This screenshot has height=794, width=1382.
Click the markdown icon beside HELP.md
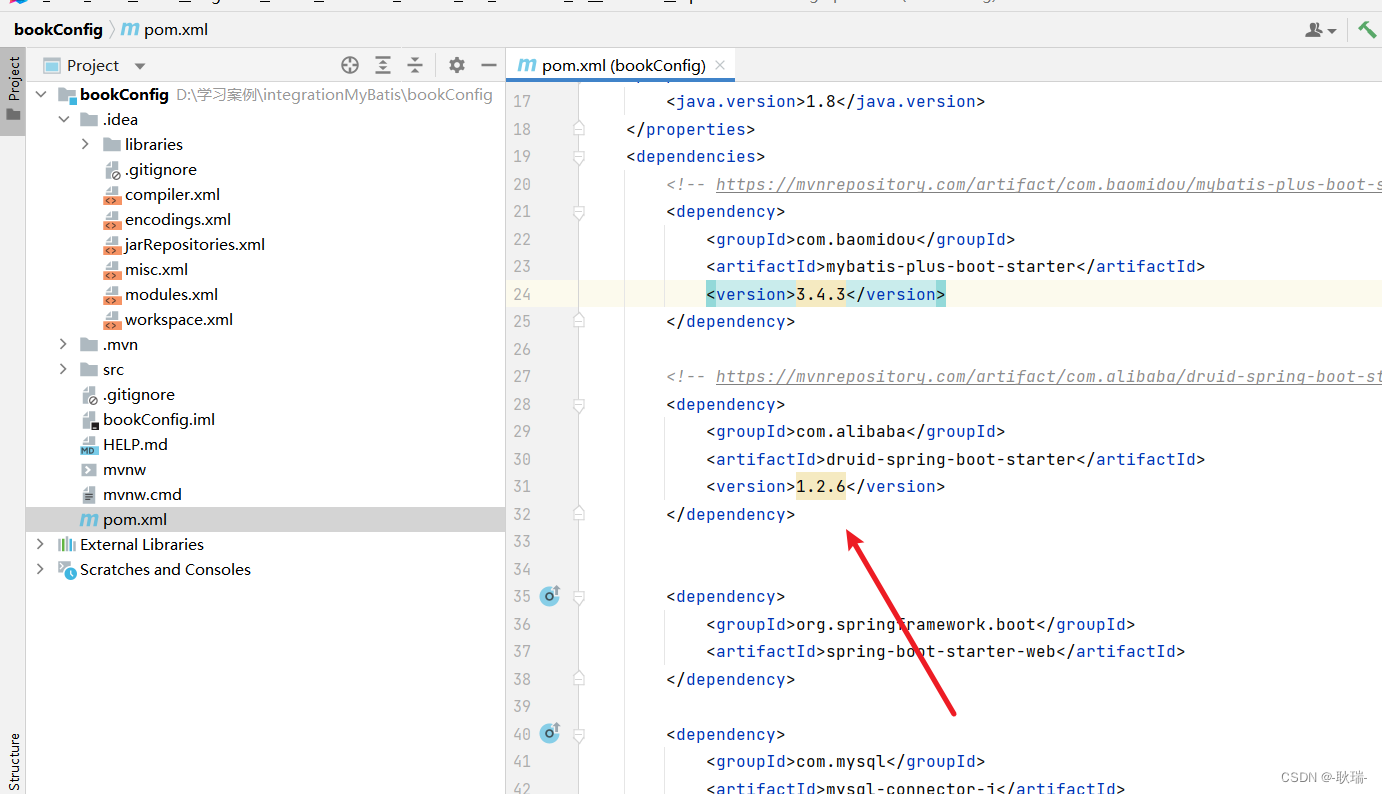click(89, 444)
